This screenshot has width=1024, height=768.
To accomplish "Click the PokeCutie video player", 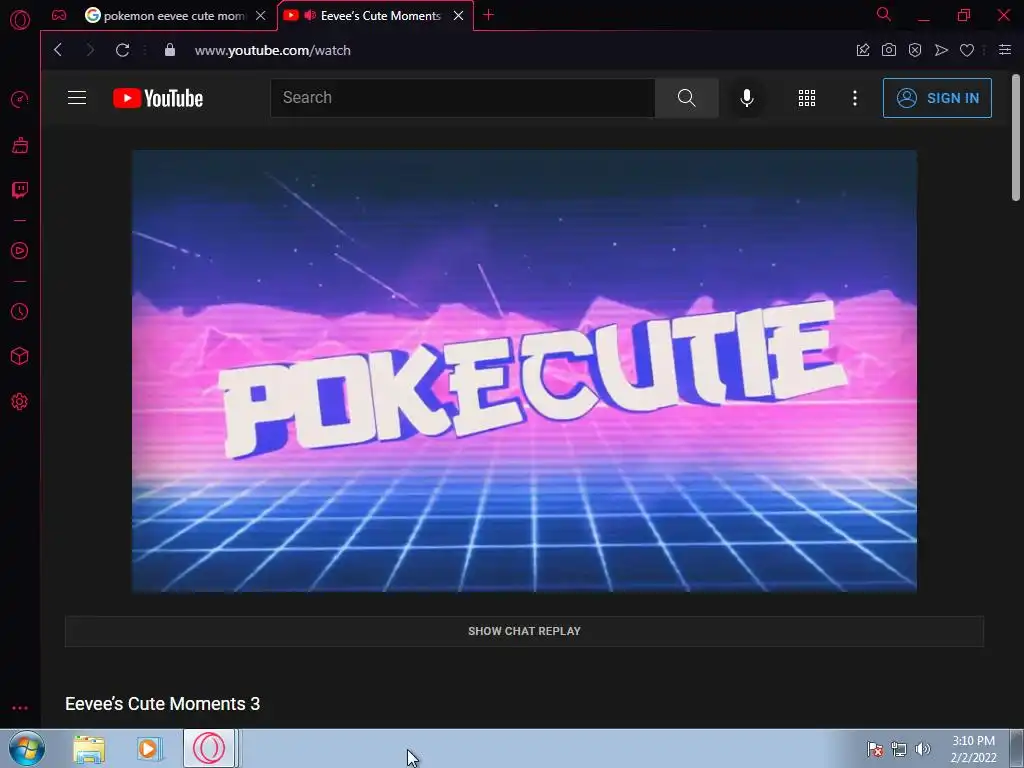I will point(524,371).
